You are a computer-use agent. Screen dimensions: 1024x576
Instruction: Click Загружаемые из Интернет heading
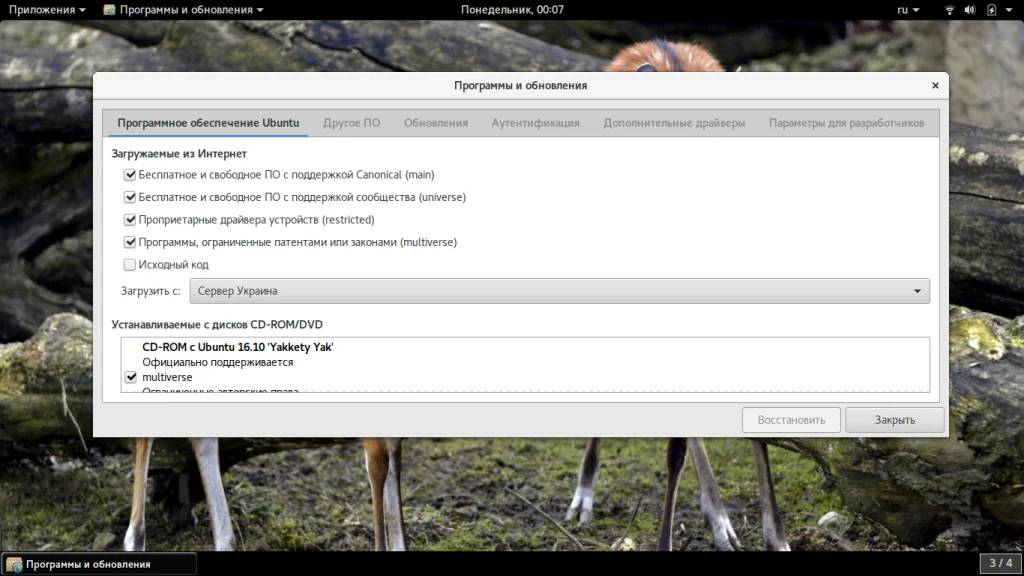(x=179, y=154)
